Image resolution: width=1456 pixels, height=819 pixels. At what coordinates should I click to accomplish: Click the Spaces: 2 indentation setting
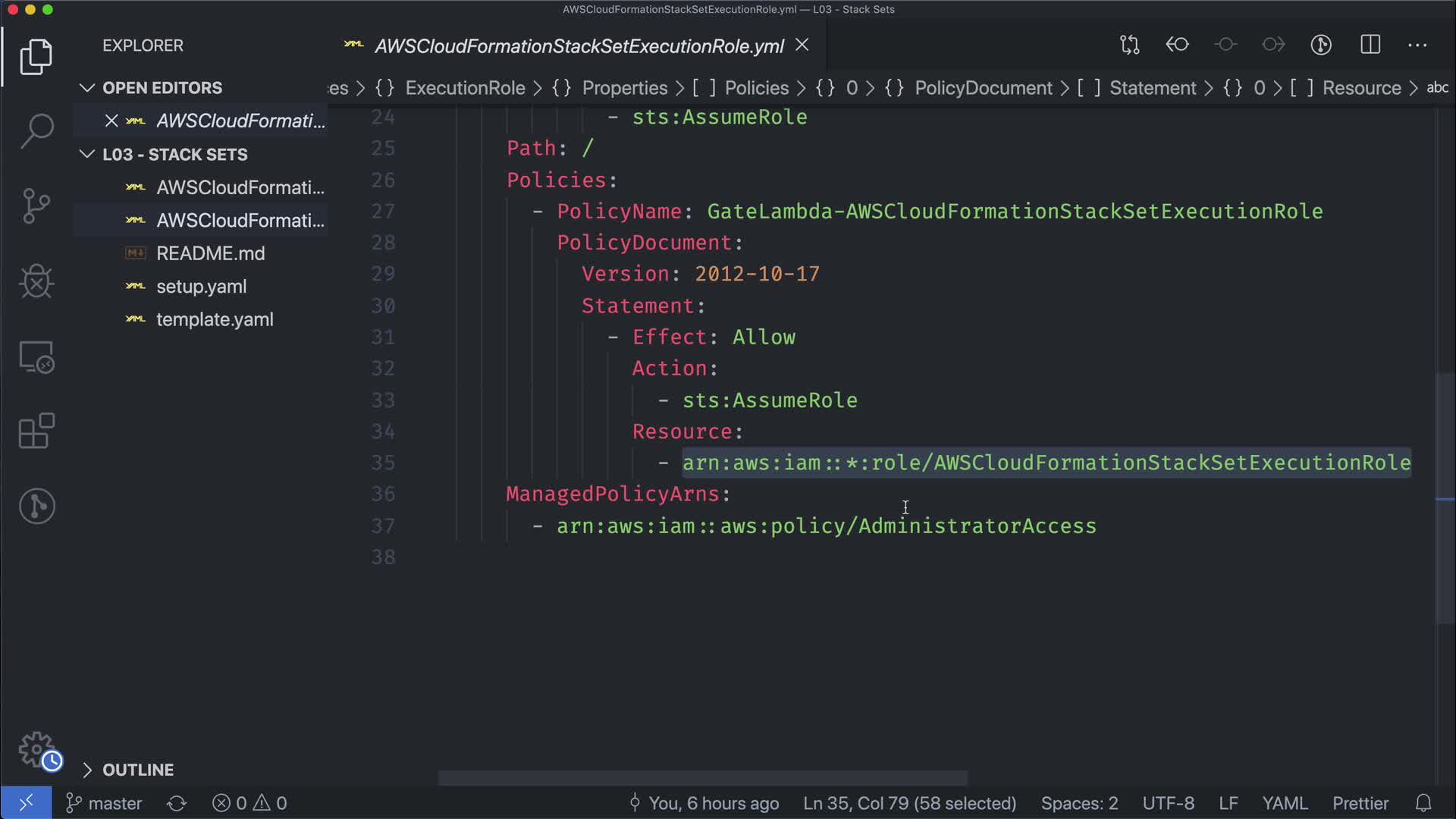click(1079, 803)
